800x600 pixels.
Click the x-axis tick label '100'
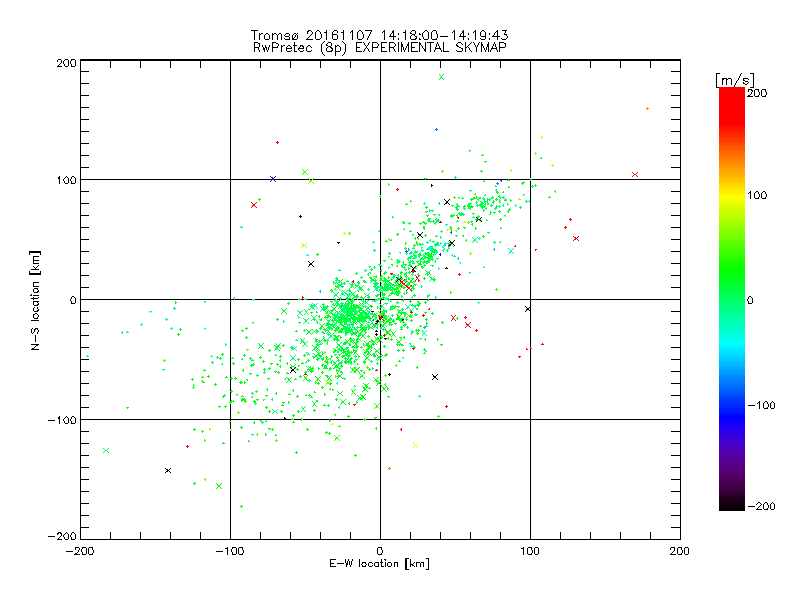coord(530,551)
